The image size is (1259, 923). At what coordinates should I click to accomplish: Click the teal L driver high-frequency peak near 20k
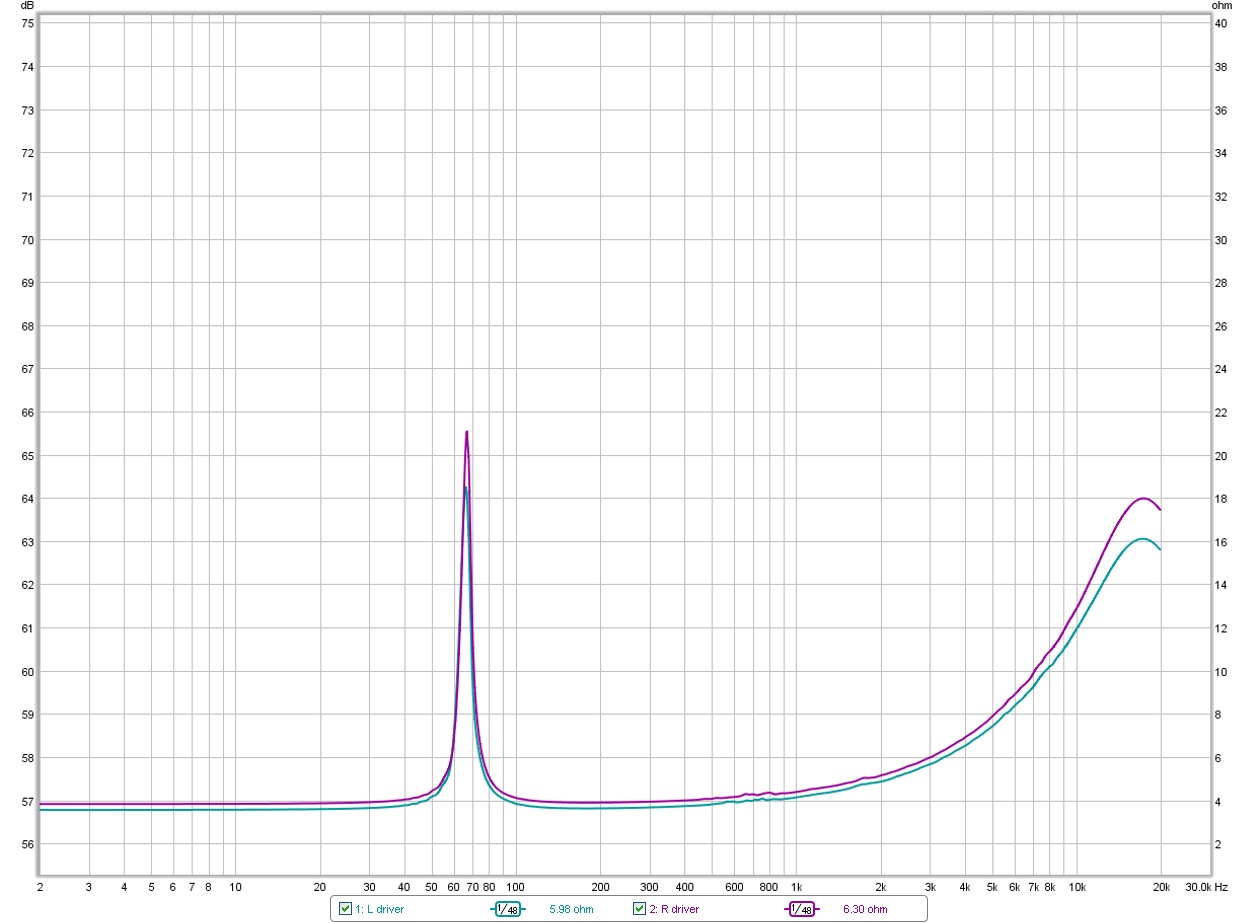click(x=1142, y=539)
